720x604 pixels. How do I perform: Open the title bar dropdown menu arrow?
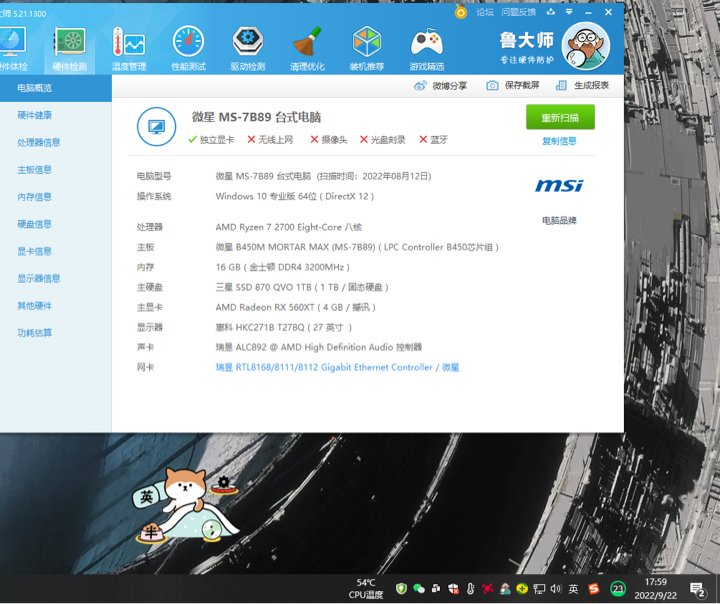tap(569, 12)
